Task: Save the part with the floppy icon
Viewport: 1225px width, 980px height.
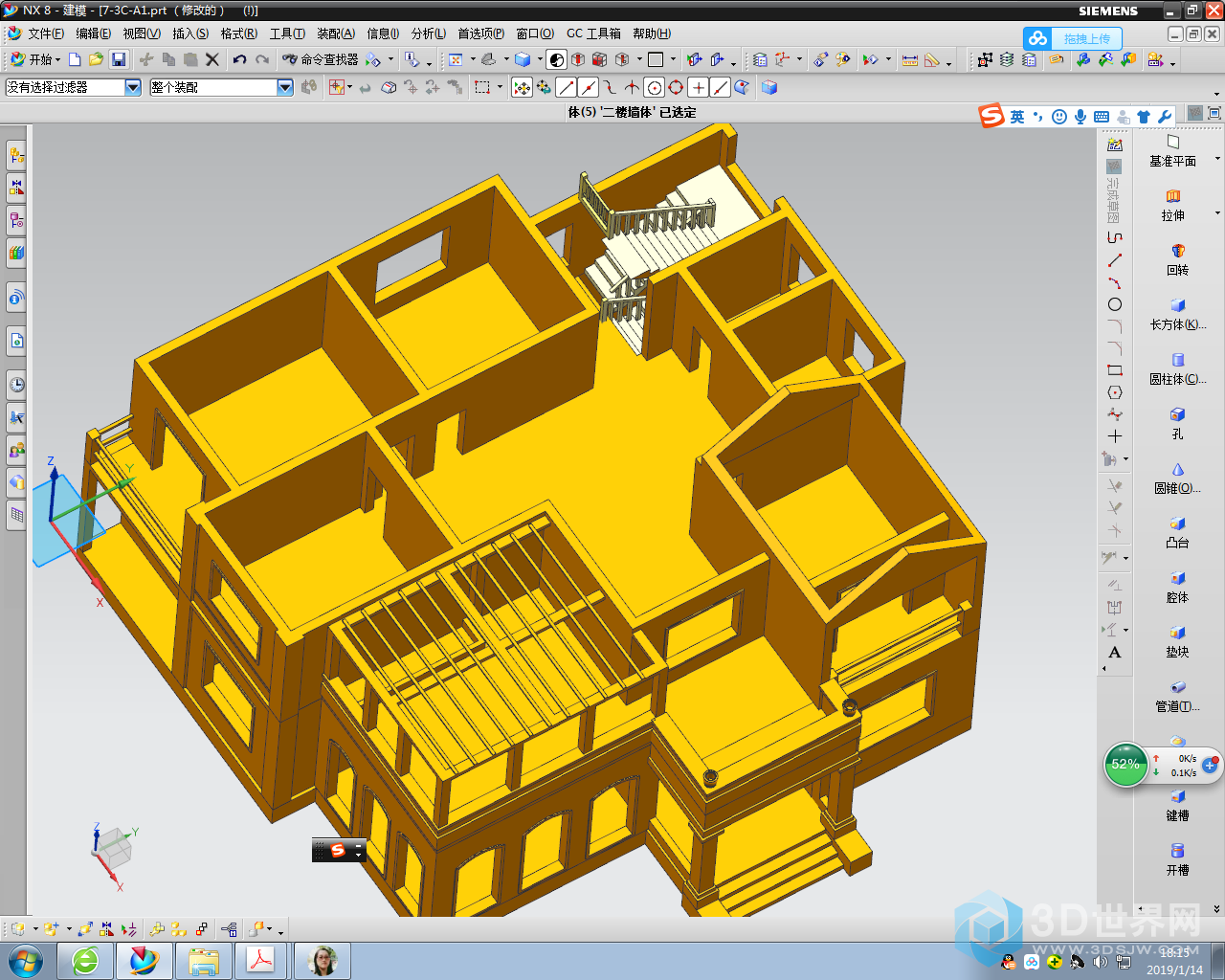Action: [119, 59]
